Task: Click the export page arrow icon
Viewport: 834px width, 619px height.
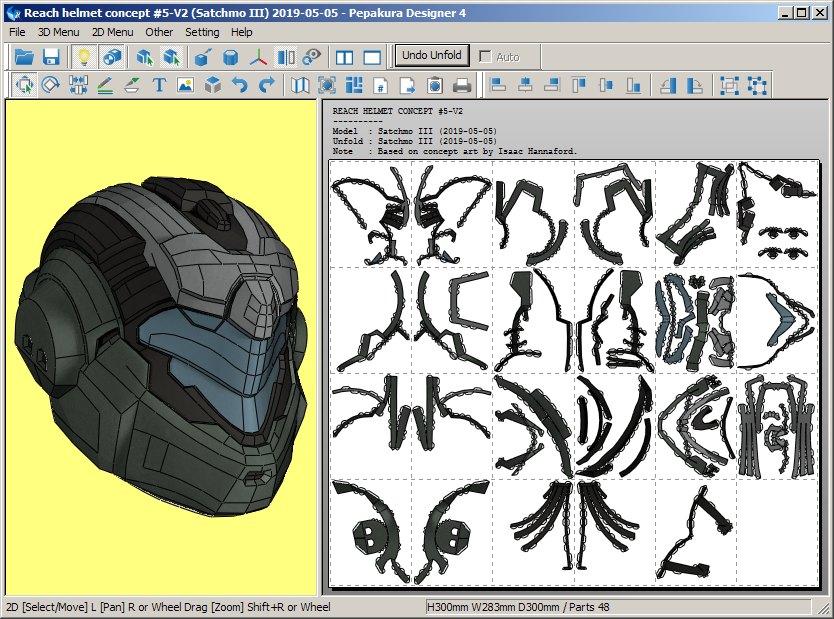Action: 408,85
